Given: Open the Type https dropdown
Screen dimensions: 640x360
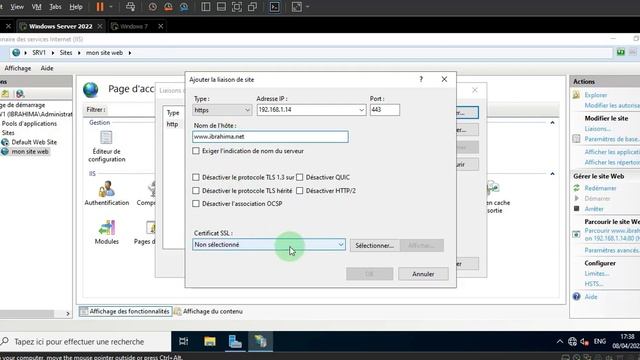Looking at the screenshot, I should point(222,110).
